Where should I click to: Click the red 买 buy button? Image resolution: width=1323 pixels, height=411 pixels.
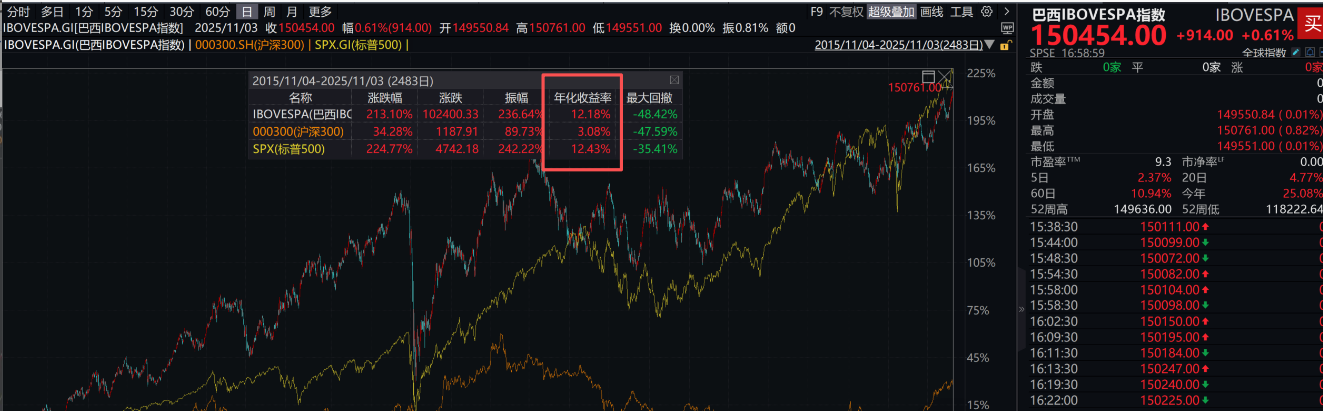coord(1311,24)
